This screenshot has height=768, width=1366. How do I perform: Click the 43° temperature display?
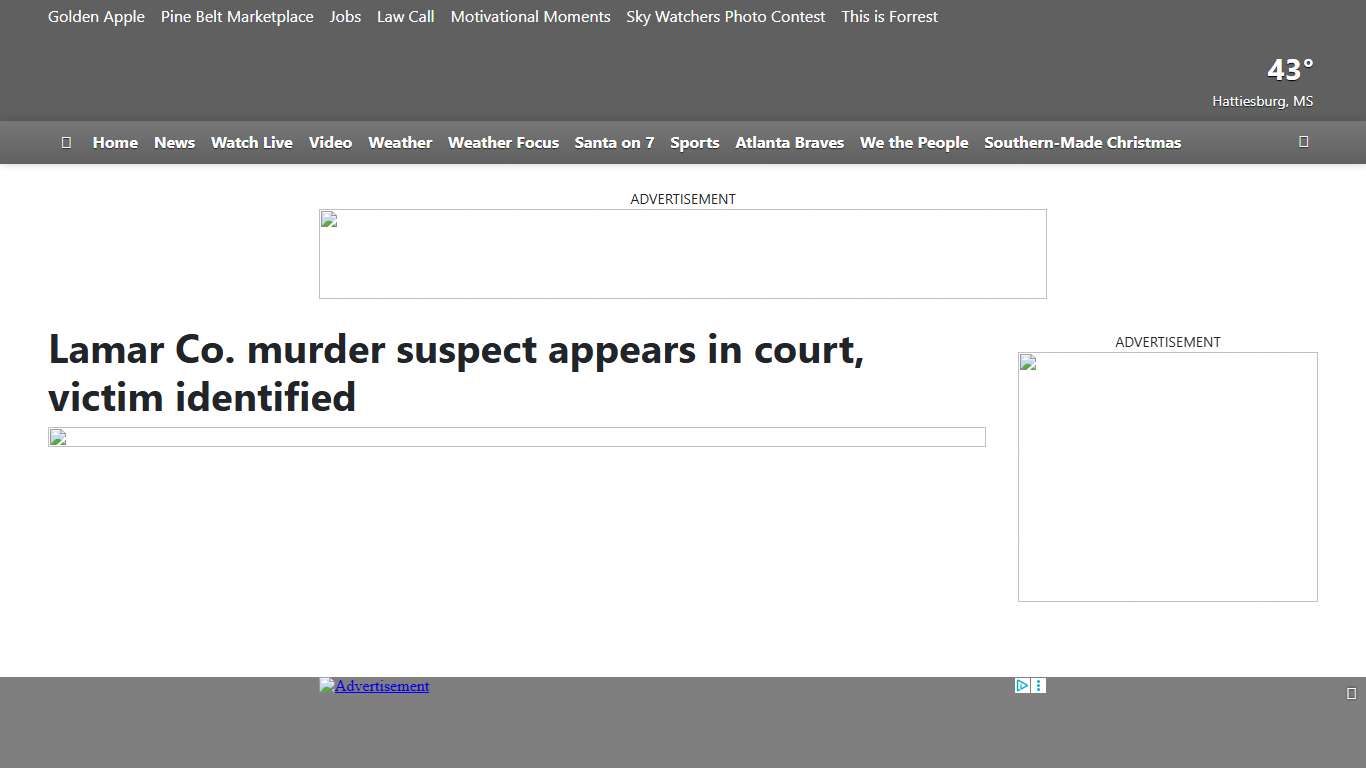coord(1289,70)
